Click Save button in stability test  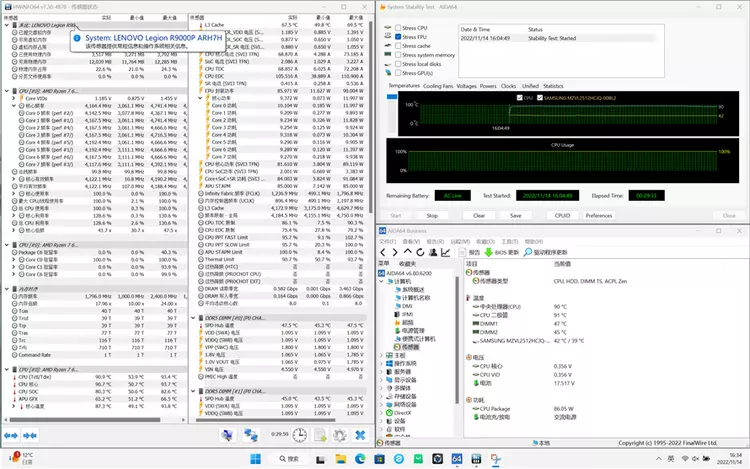pyautogui.click(x=516, y=216)
